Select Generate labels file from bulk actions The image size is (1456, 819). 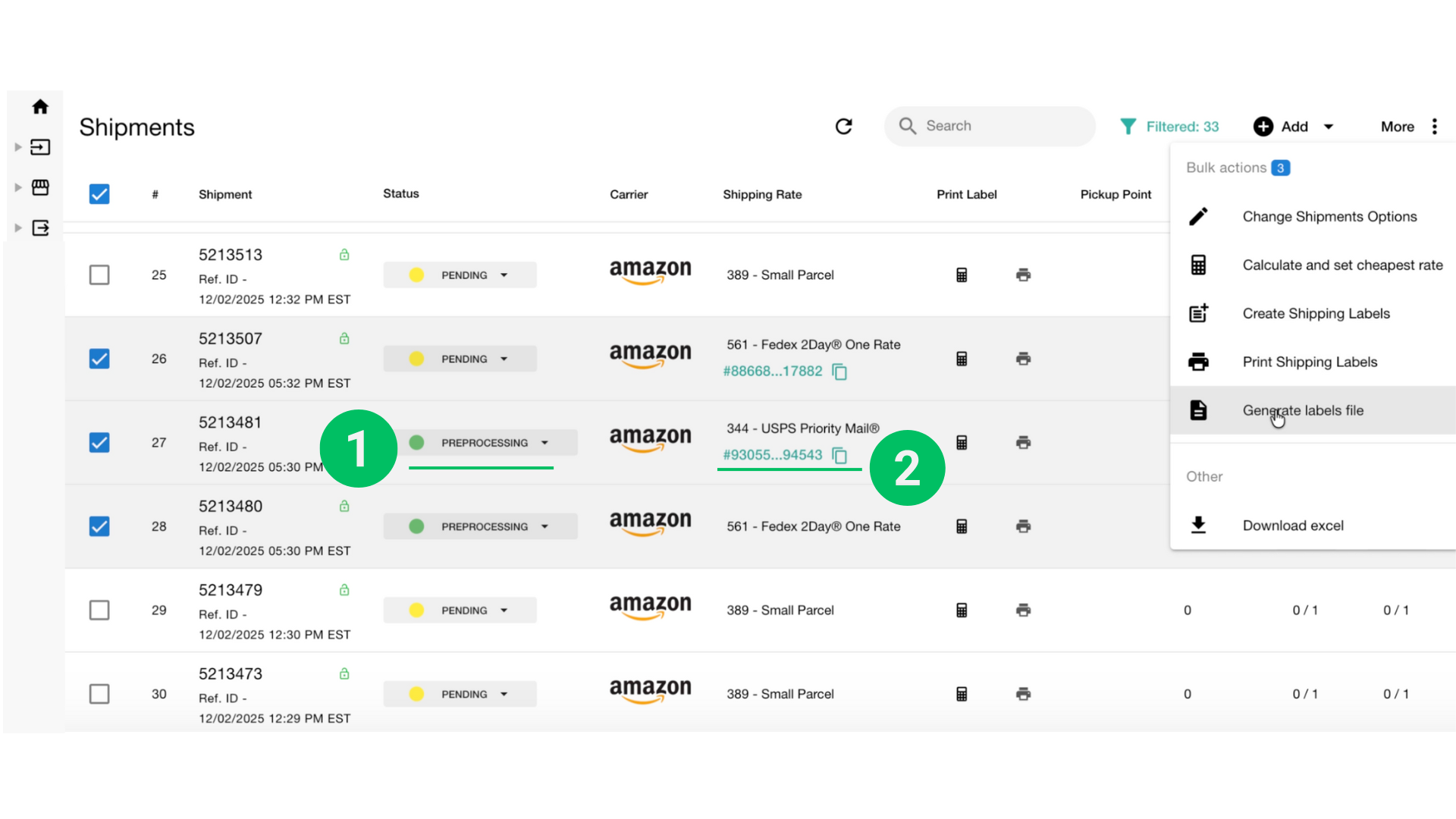[1303, 410]
